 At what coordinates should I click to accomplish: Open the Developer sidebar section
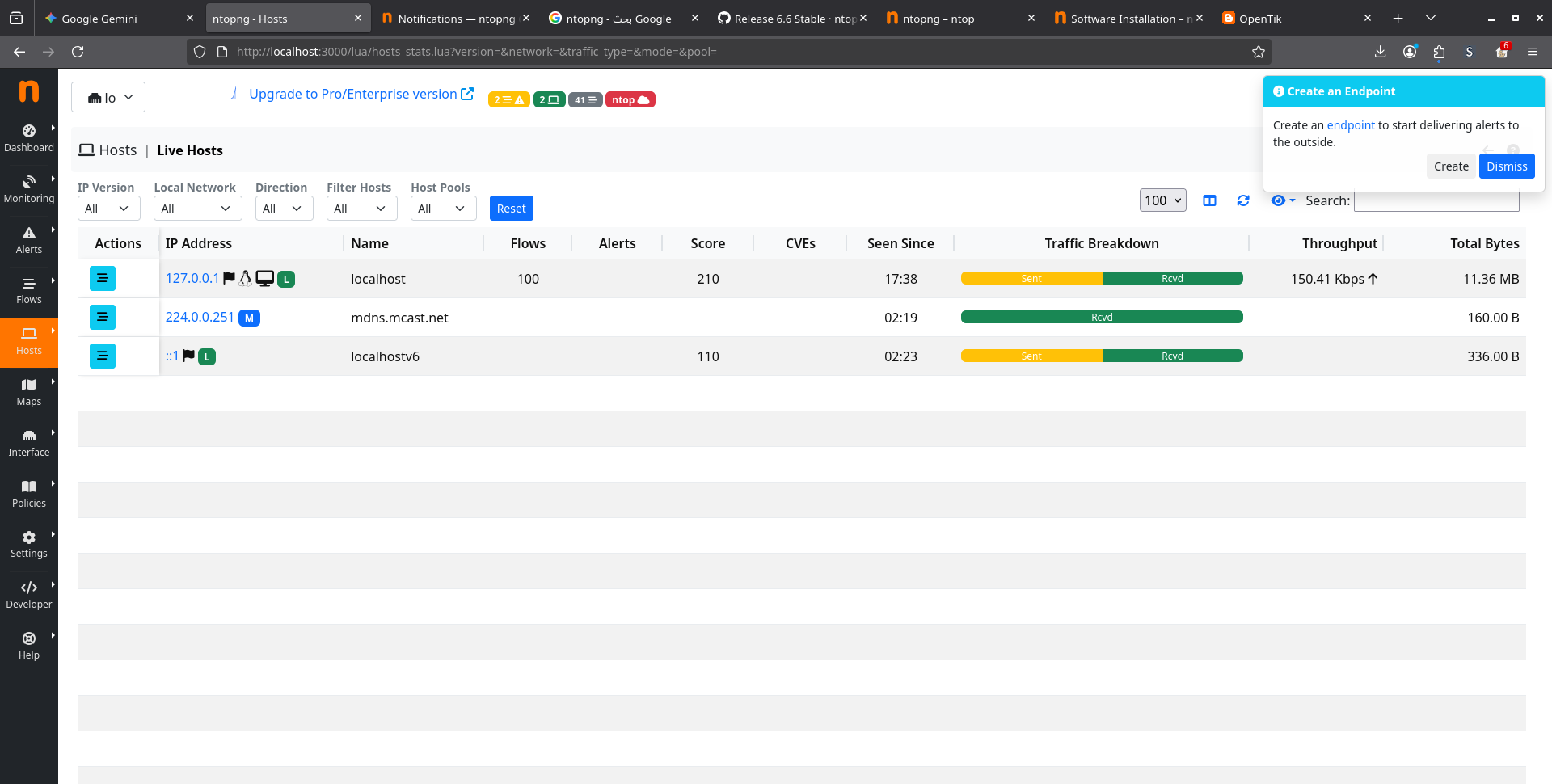point(29,596)
